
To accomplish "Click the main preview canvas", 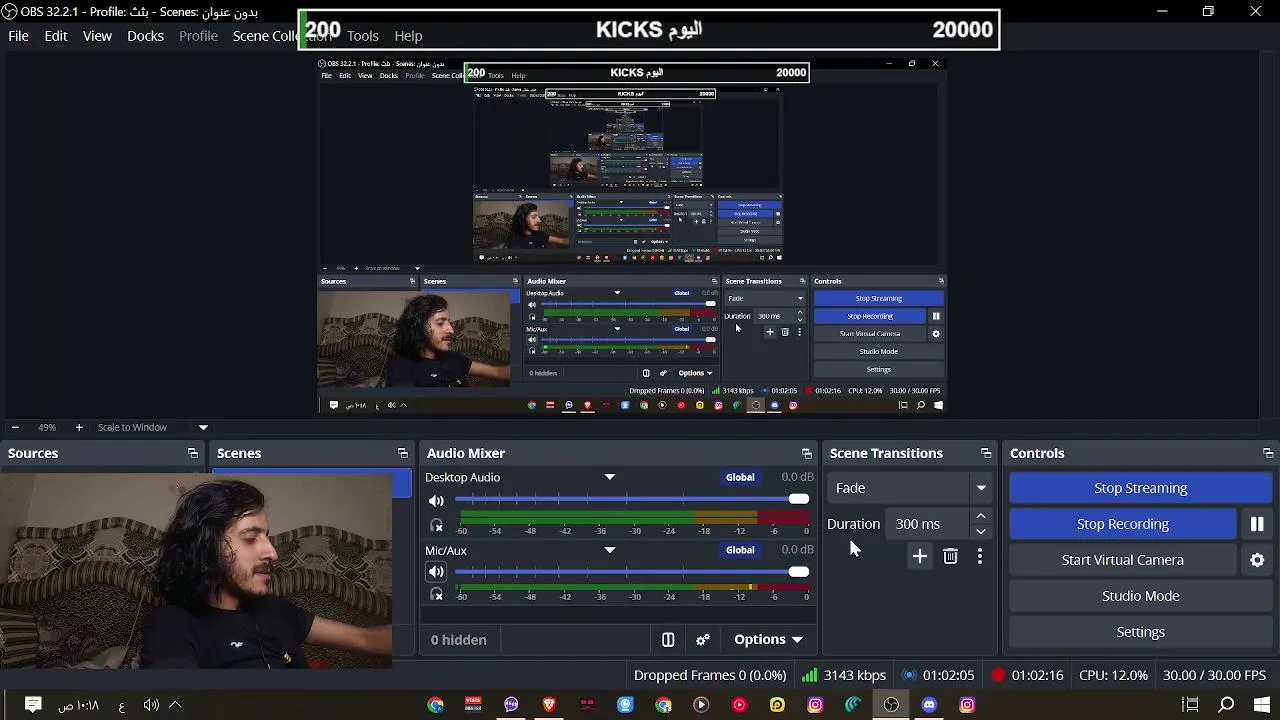I will 632,235.
